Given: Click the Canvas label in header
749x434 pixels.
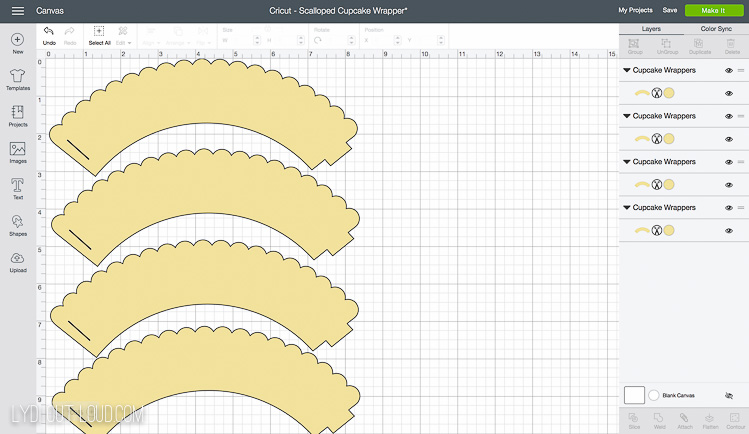Looking at the screenshot, I should coord(50,11).
